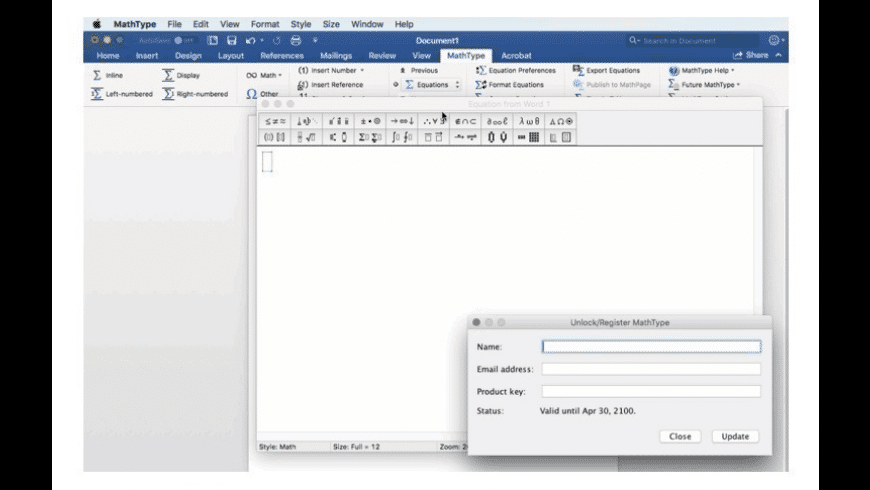Open the Greek lowercase letters palette (λωθ)
Viewport: 870px width, 490px height.
[x=529, y=121]
